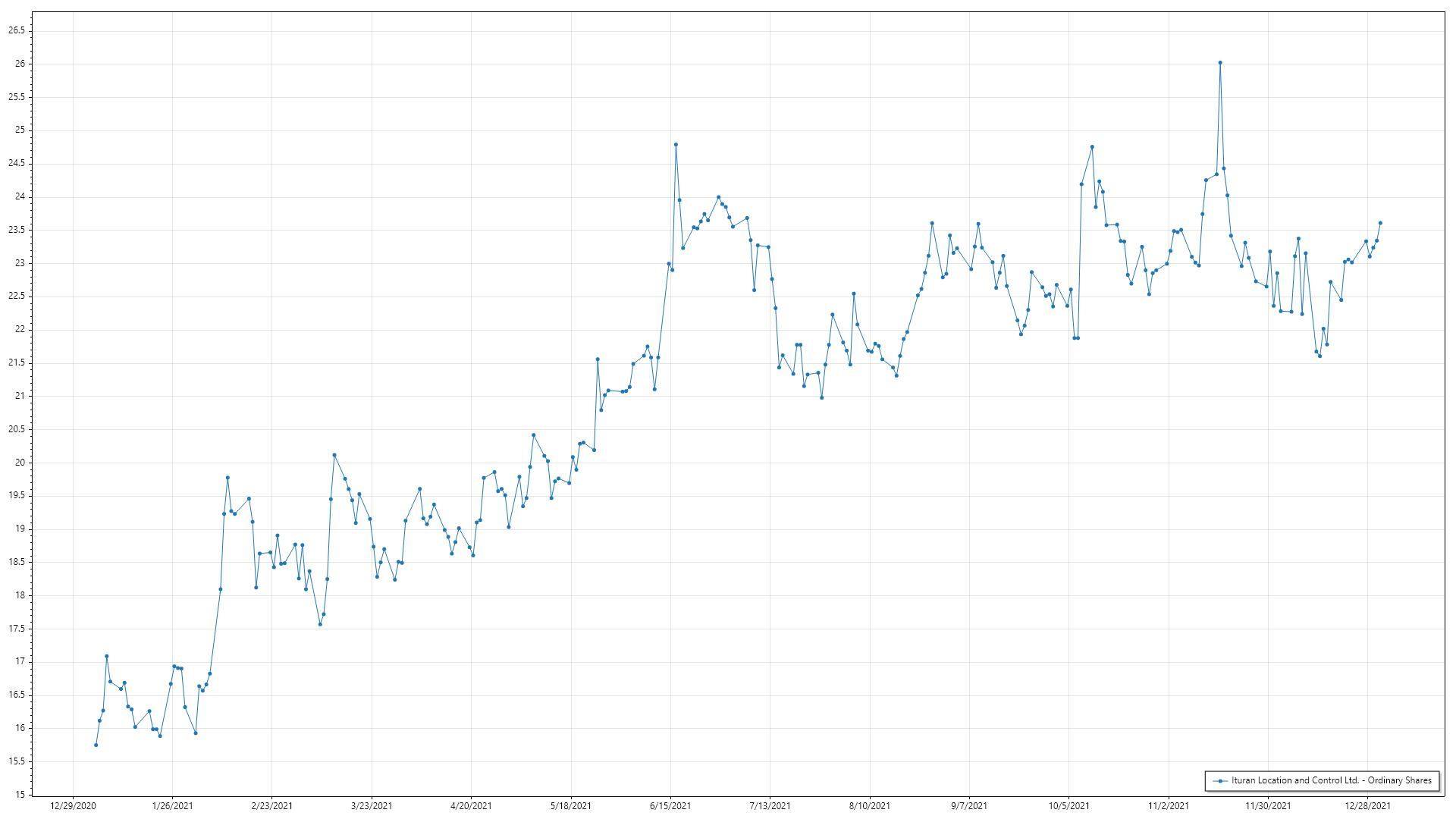Click the 15 y-axis value label

20,795
